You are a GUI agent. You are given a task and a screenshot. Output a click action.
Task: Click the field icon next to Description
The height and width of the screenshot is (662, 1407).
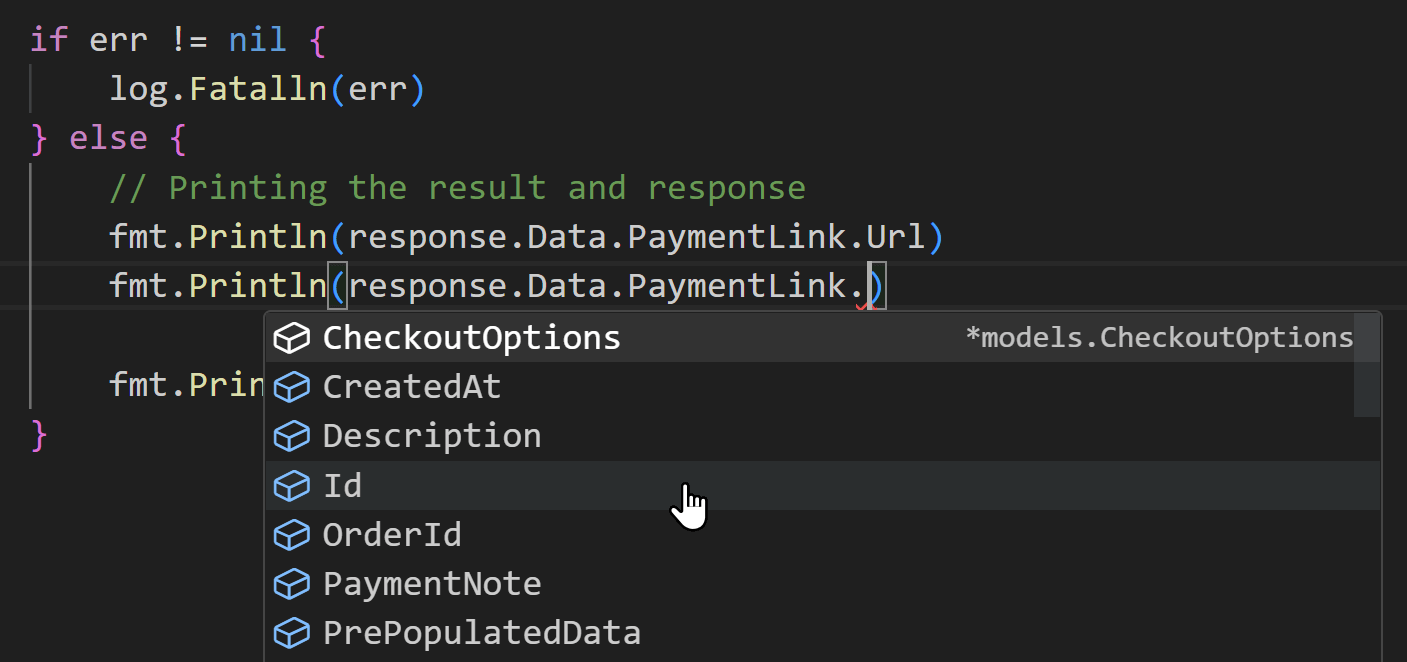pos(291,435)
